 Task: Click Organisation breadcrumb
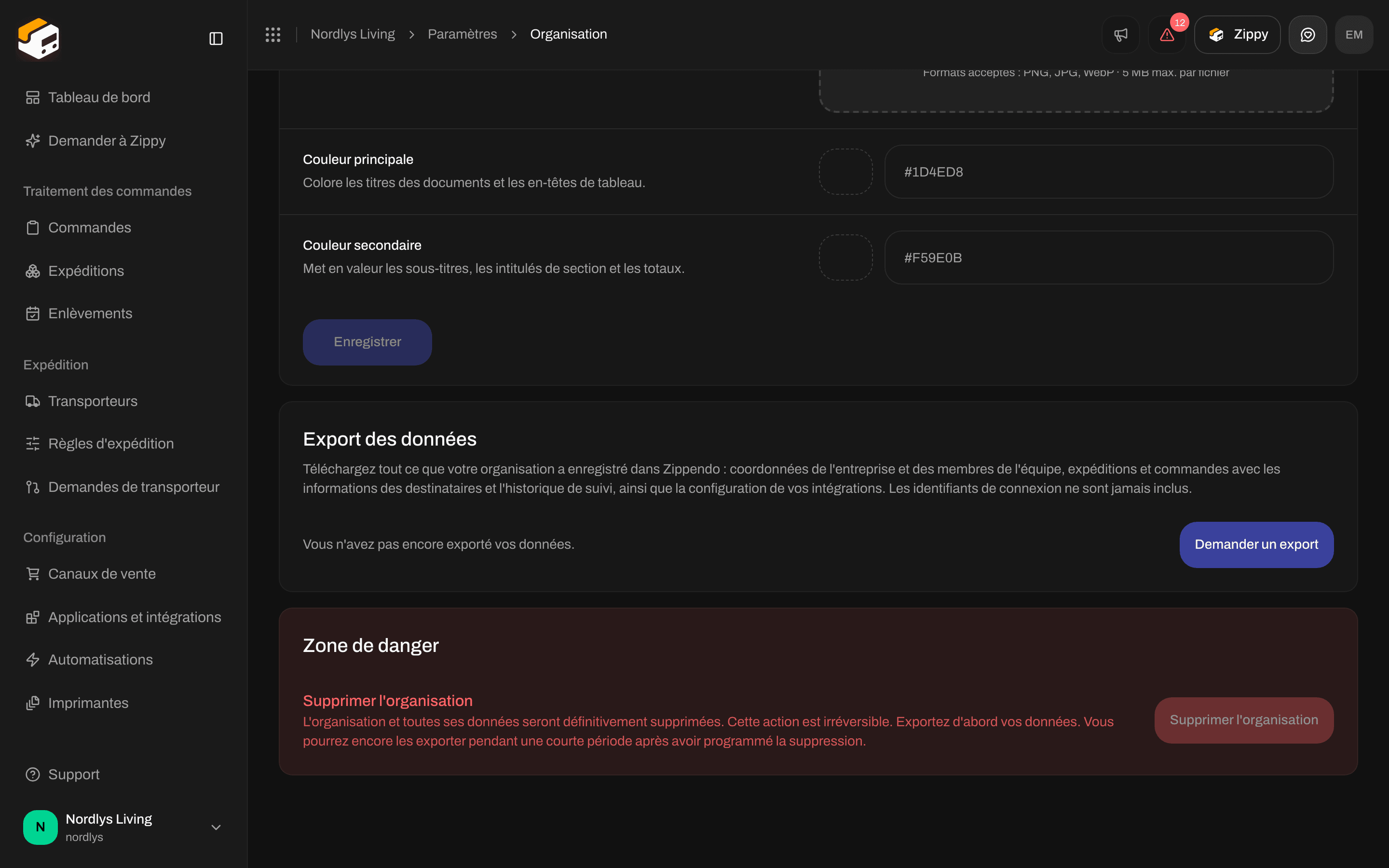[568, 34]
